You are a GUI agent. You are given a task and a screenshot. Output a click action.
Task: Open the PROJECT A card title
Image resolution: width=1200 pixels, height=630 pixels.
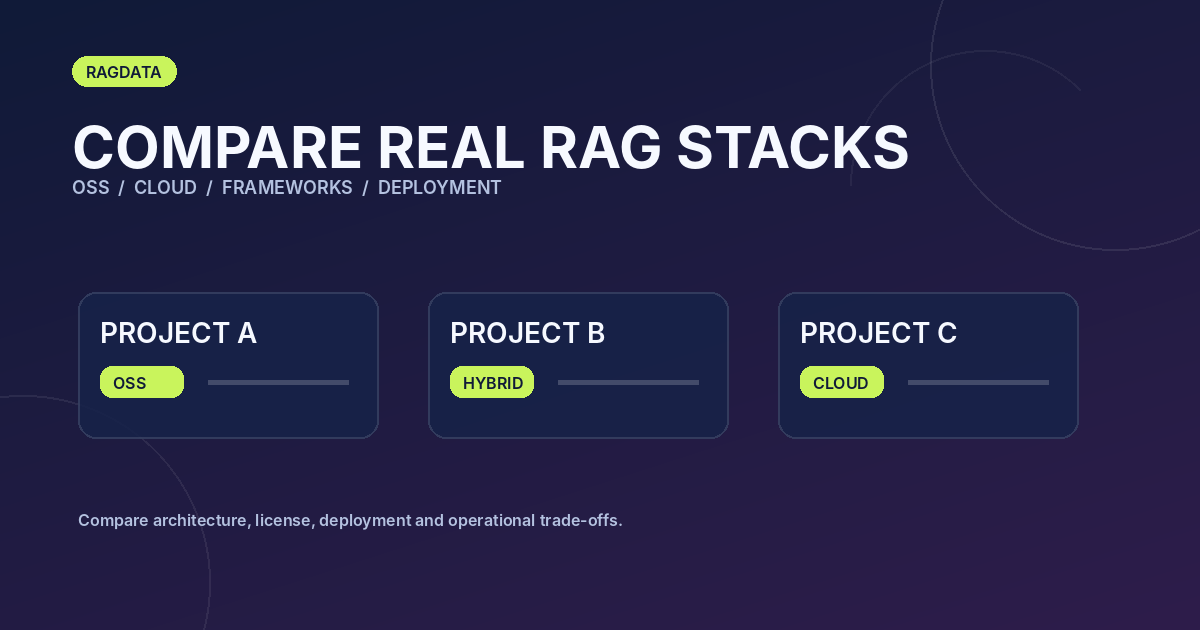point(178,333)
